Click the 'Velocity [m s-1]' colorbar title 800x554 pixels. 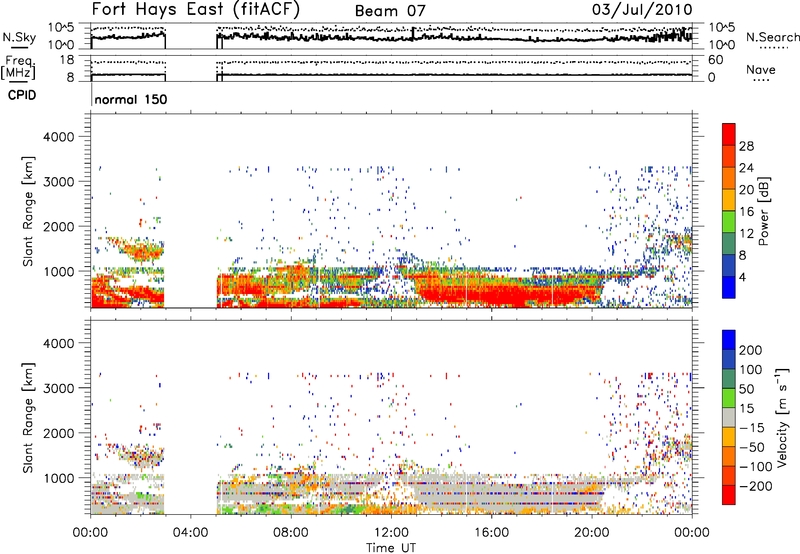(x=781, y=417)
